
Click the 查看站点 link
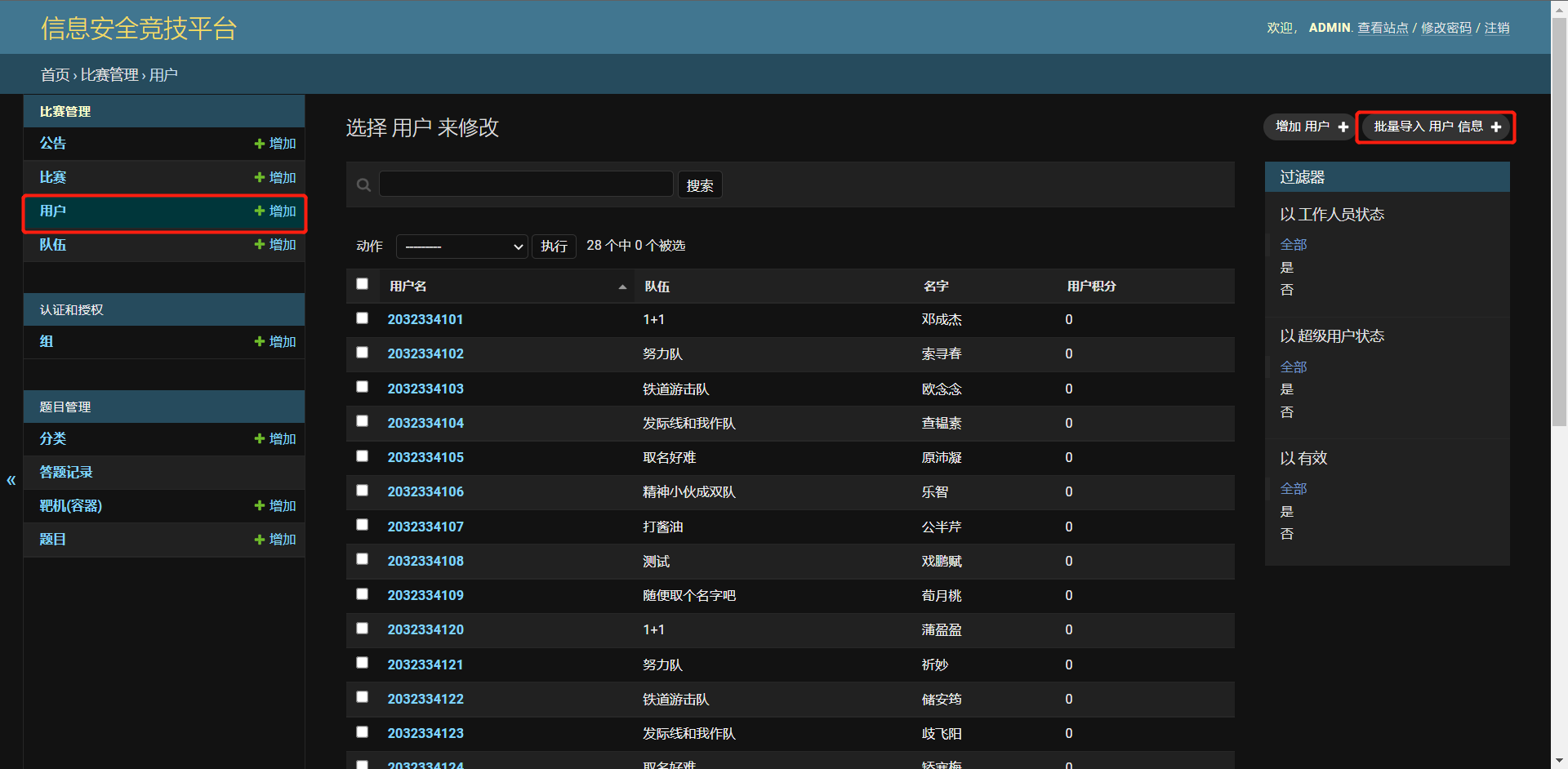tap(1383, 28)
